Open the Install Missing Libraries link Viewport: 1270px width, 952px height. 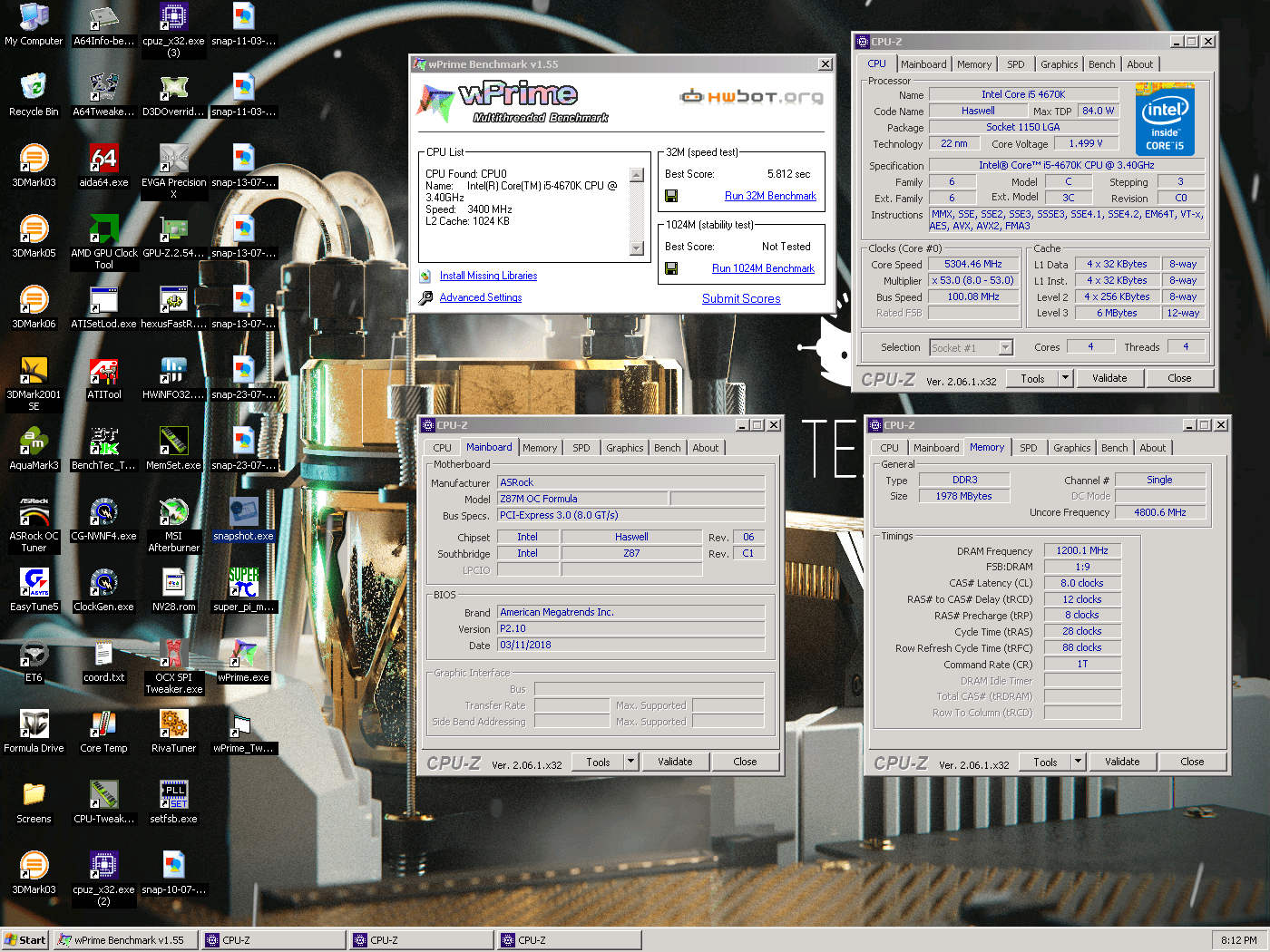point(488,276)
